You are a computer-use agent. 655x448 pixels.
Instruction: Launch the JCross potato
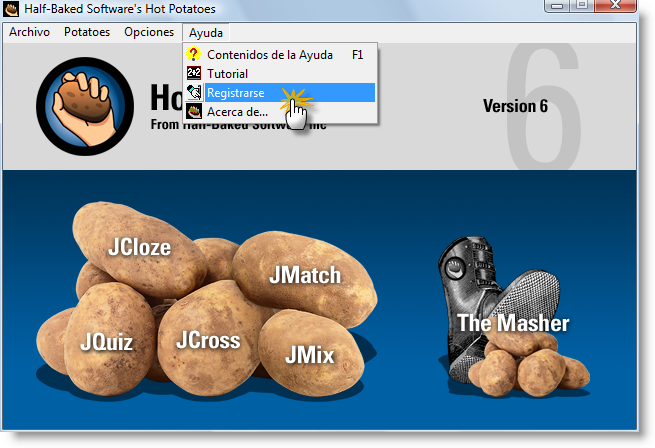pos(208,340)
